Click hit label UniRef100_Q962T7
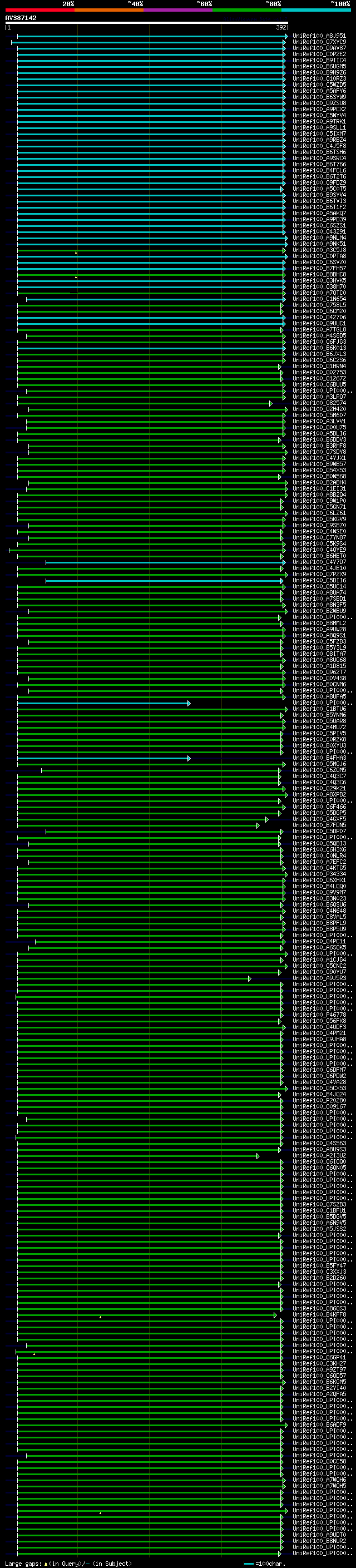 319,672
